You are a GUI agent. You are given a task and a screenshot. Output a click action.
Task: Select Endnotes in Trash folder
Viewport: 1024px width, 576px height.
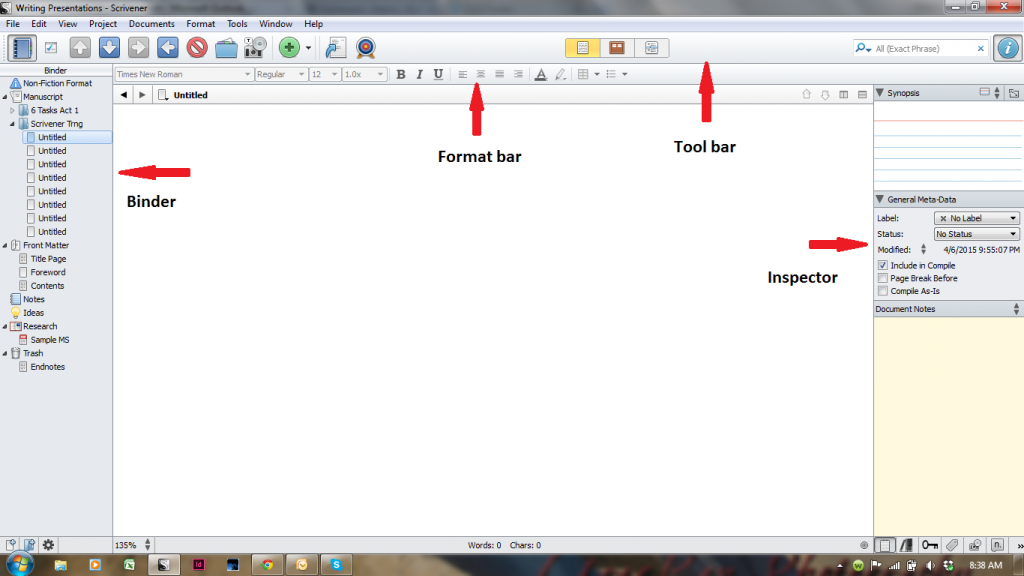48,367
